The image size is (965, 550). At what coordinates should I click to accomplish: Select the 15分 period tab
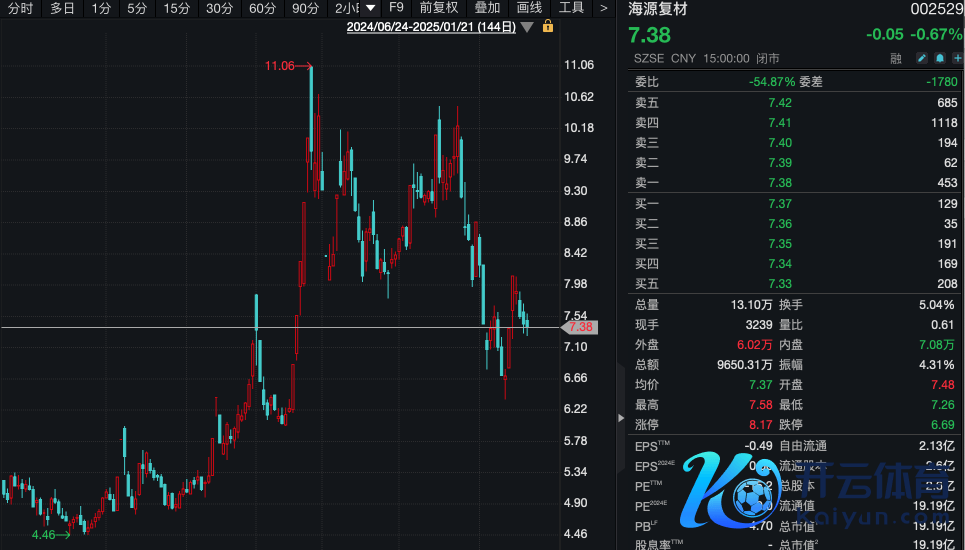tap(177, 8)
